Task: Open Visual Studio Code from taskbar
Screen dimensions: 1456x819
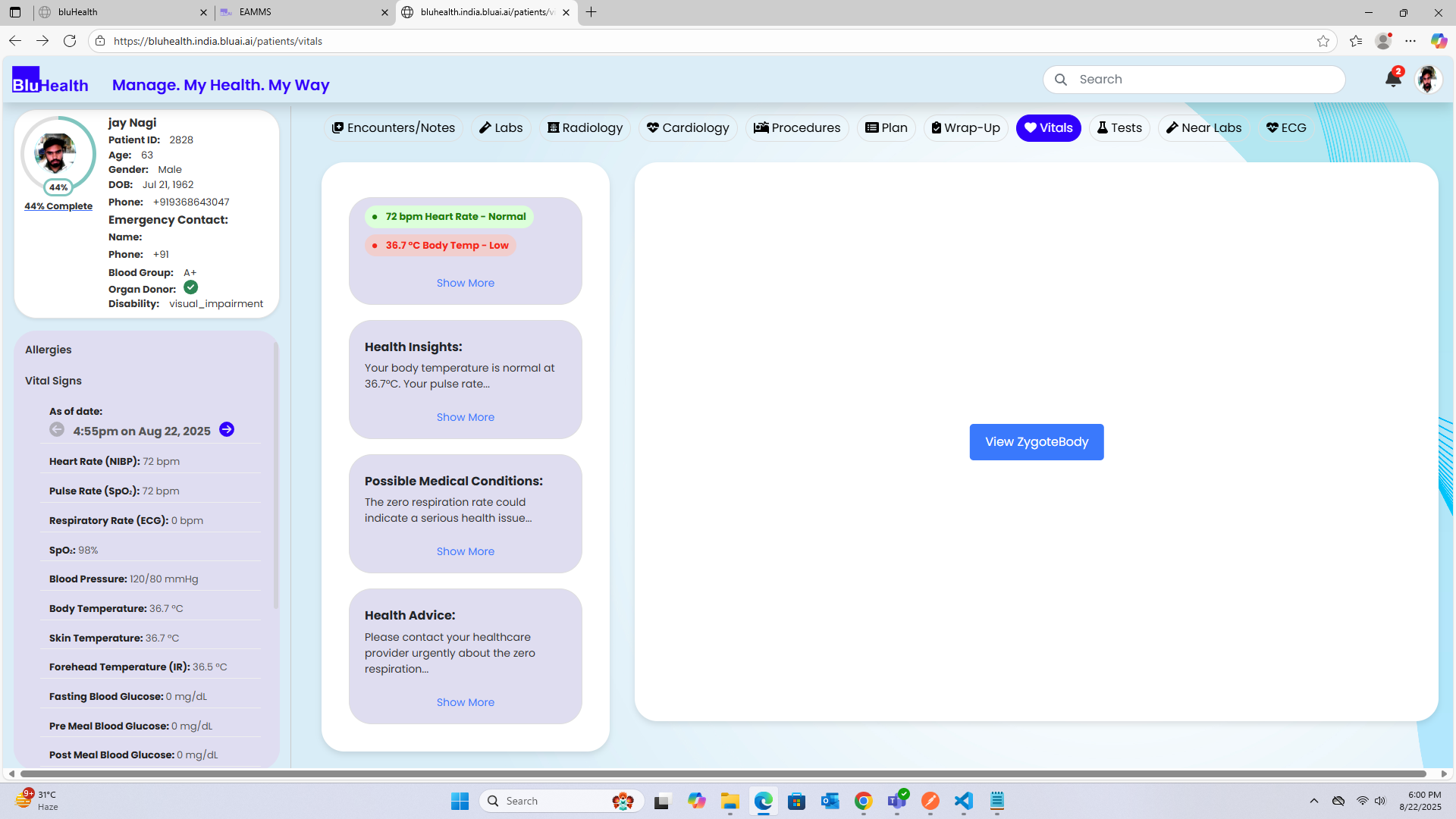Action: pos(963,801)
